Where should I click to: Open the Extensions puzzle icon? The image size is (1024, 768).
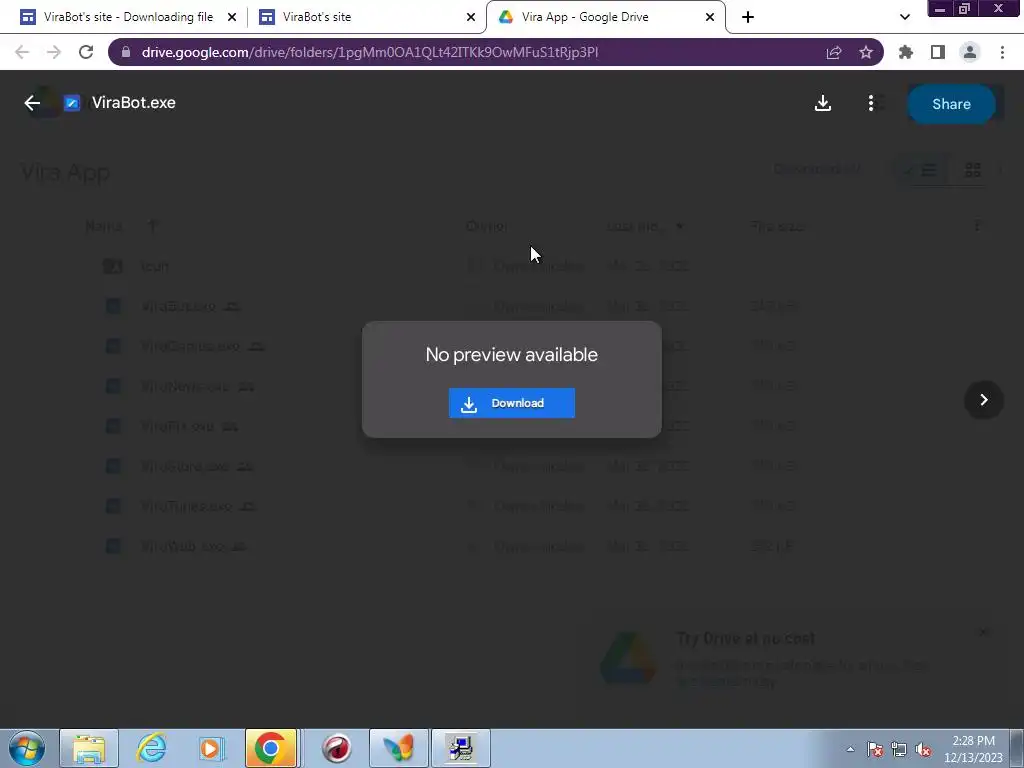906,52
